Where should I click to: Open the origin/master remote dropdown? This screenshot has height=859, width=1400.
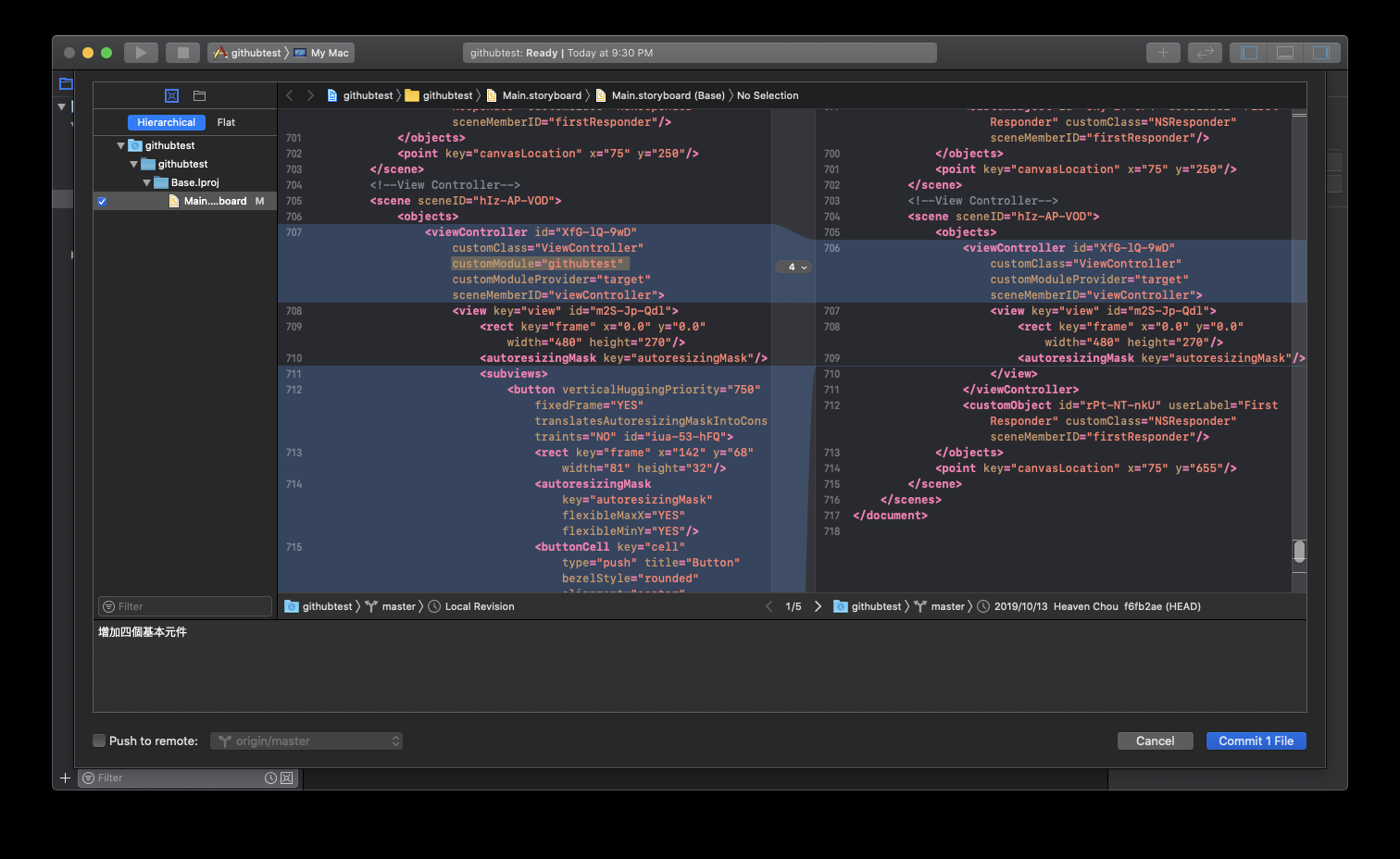306,741
